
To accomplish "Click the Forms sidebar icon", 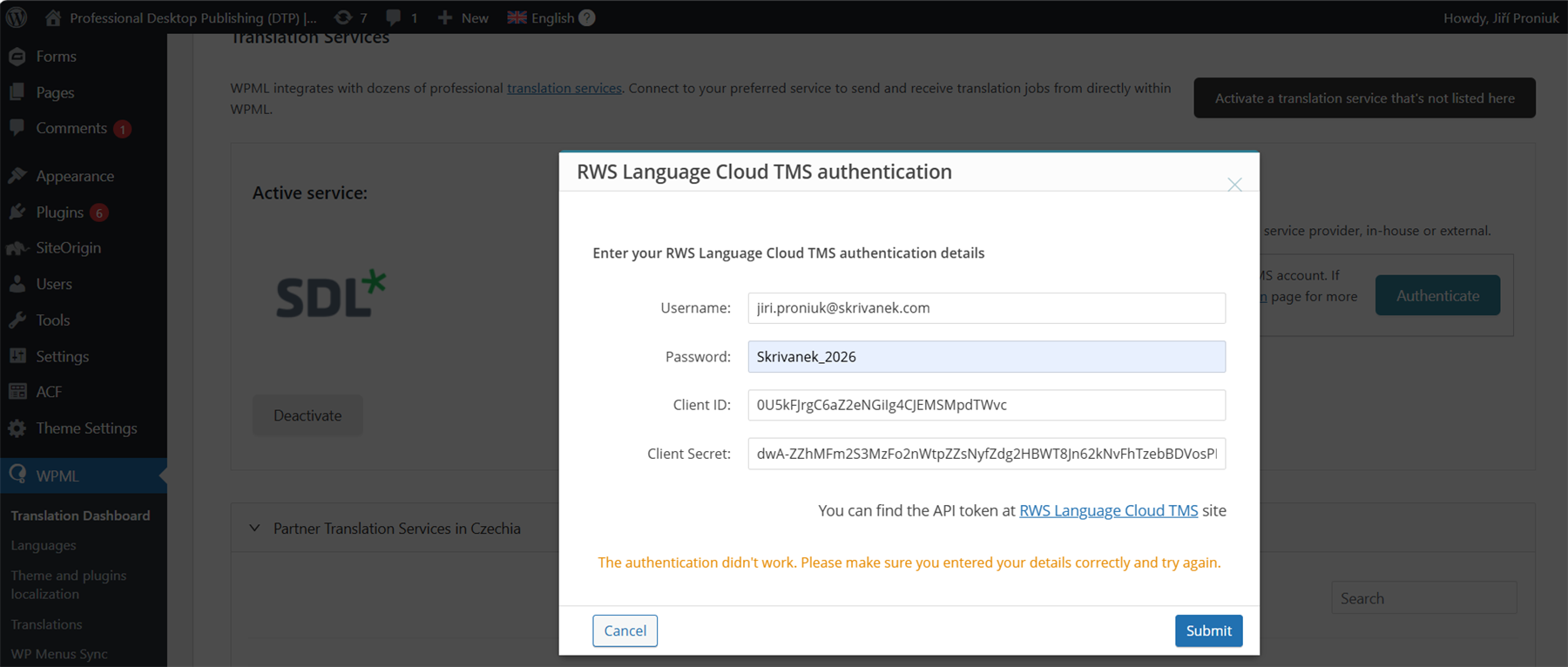I will (17, 56).
